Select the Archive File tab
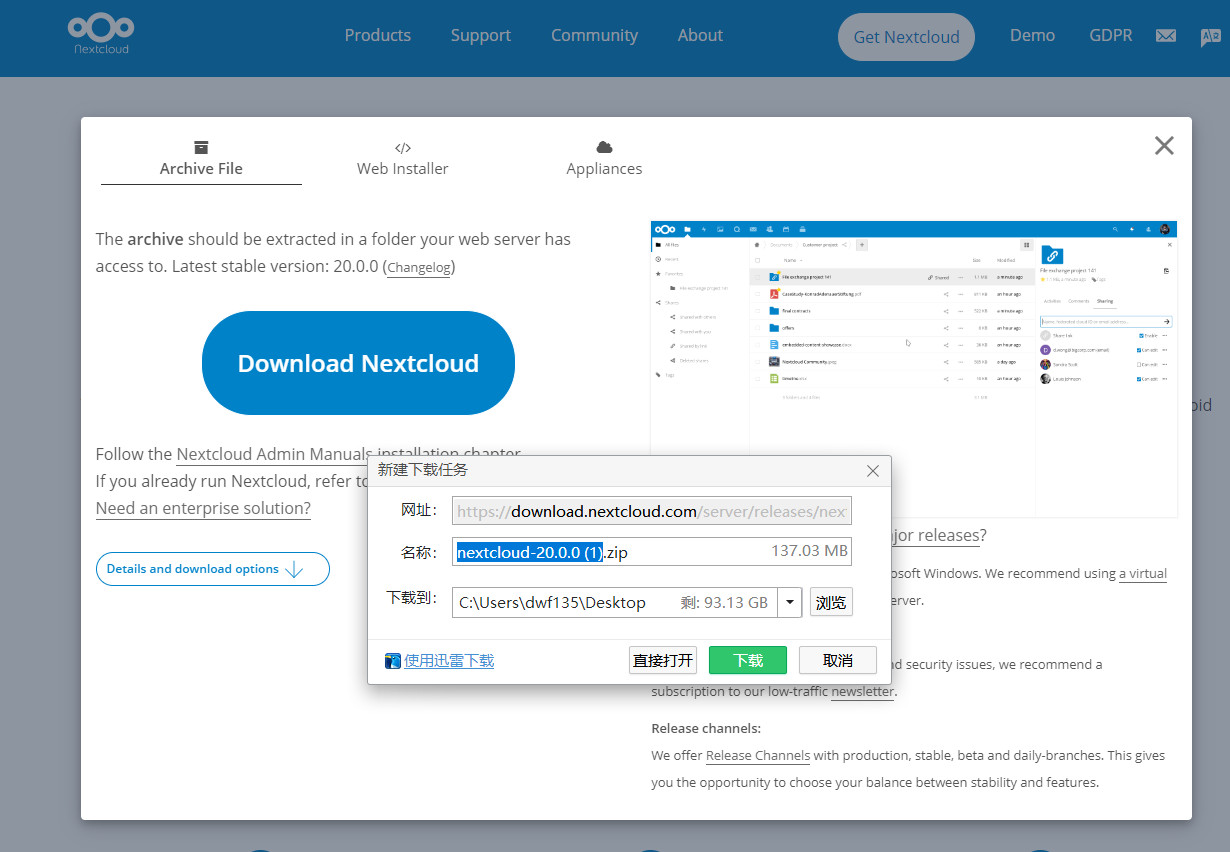The width and height of the screenshot is (1230, 852). [201, 159]
